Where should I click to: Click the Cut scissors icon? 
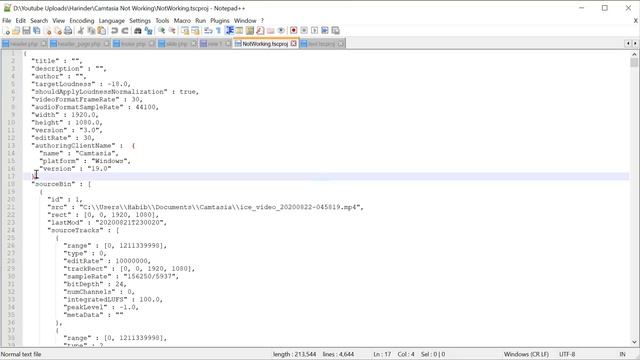(81, 31)
